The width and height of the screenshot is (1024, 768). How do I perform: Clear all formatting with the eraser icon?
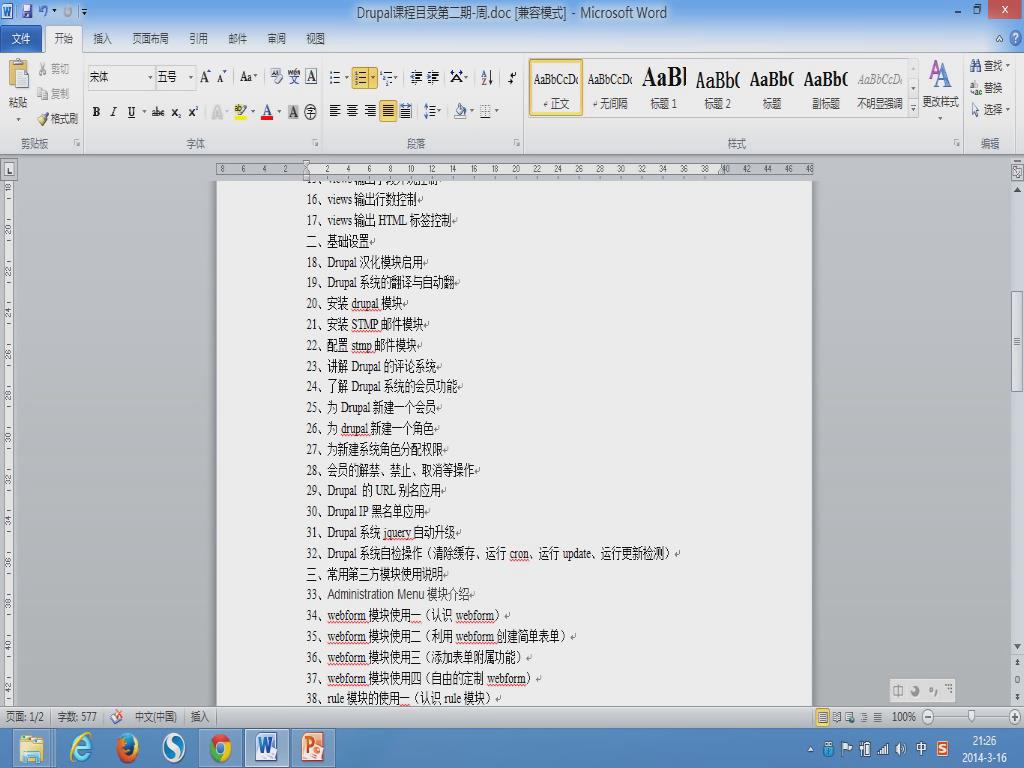[276, 77]
